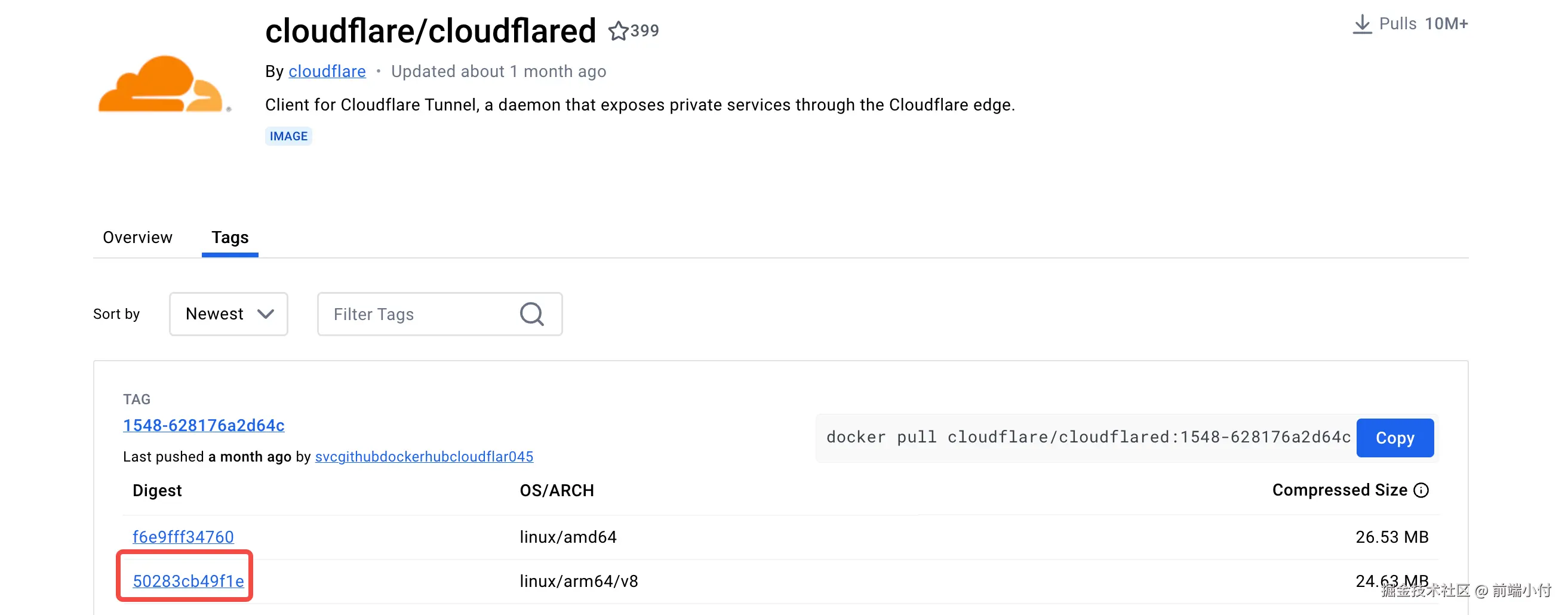
Task: Click the chevron arrow in the Sort dropdown
Action: [x=265, y=314]
